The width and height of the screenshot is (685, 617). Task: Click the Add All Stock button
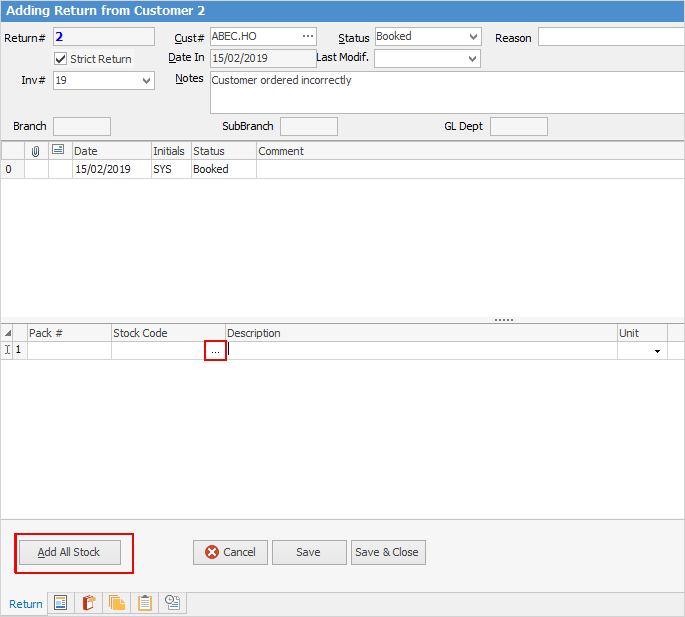click(70, 552)
